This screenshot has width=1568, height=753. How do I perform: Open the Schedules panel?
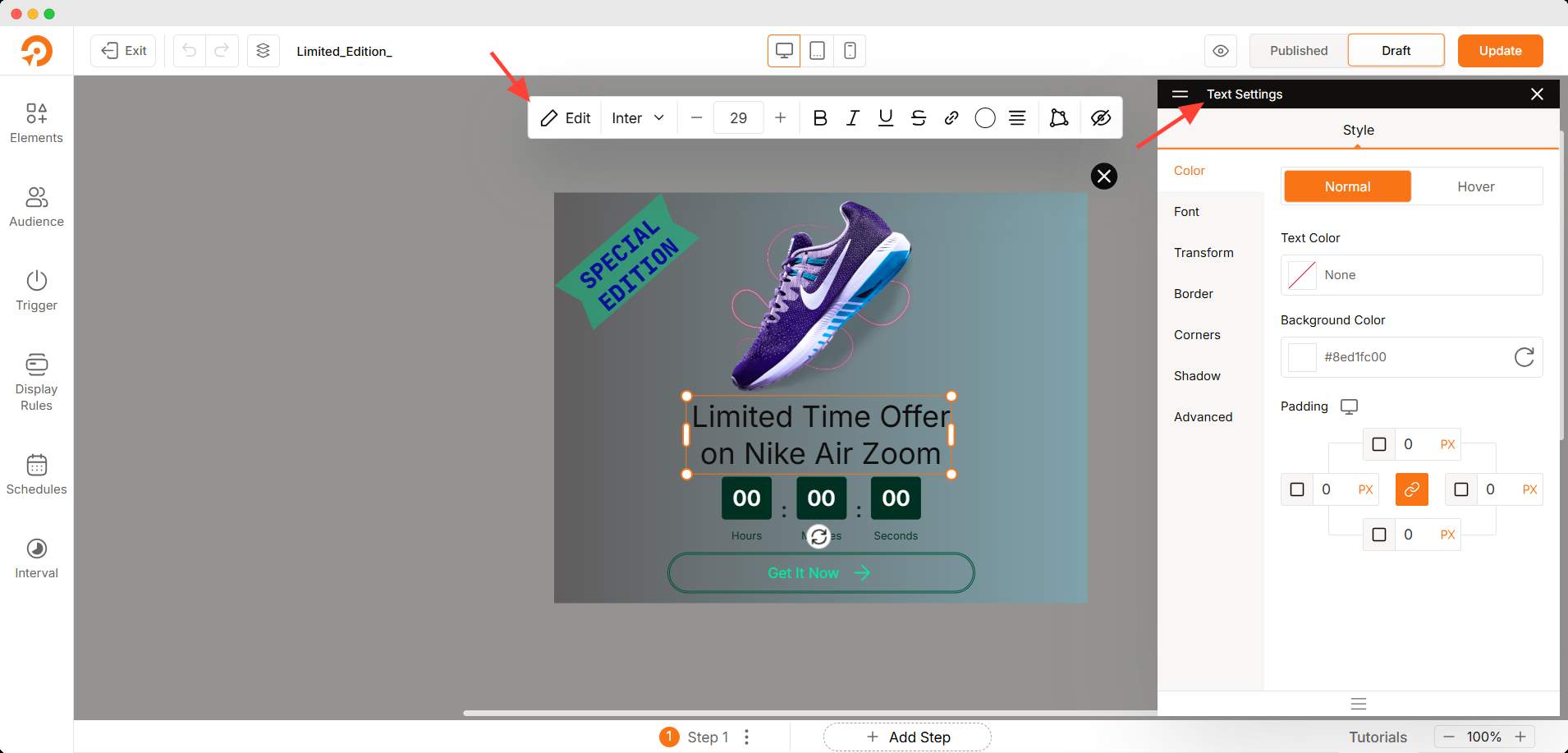(36, 475)
